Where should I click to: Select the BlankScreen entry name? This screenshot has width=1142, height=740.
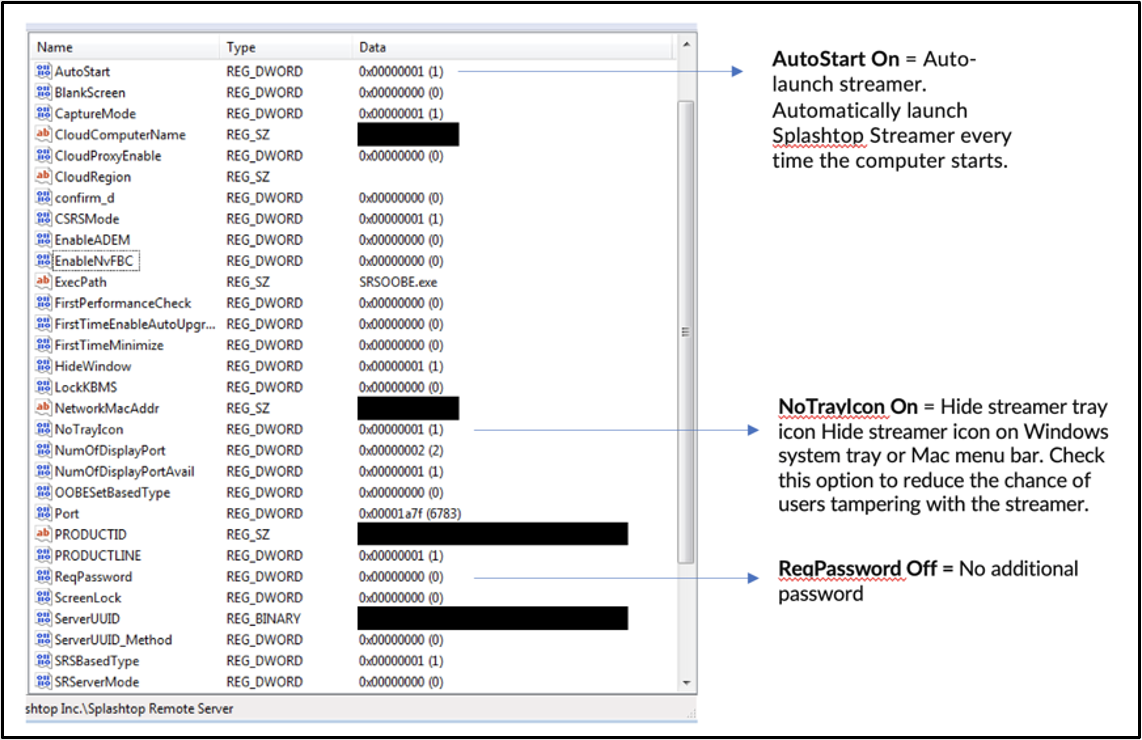[90, 92]
